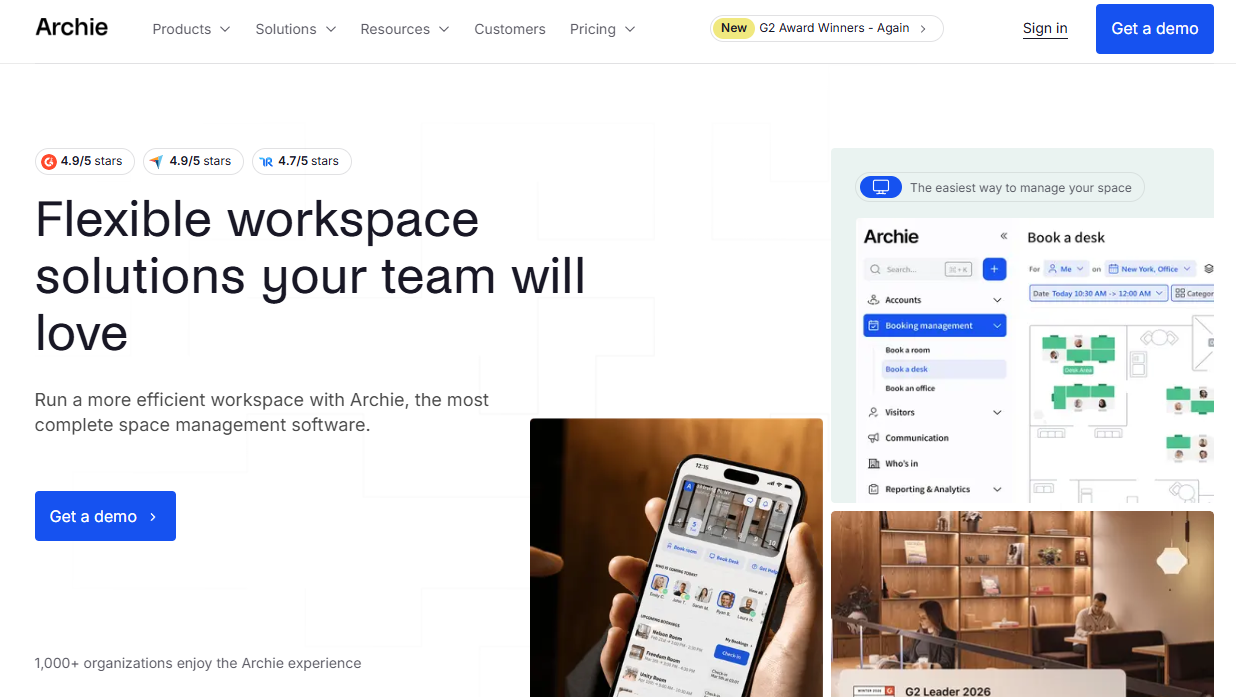The height and width of the screenshot is (697, 1236).
Task: Select Book a room in the sidebar
Action: [907, 350]
